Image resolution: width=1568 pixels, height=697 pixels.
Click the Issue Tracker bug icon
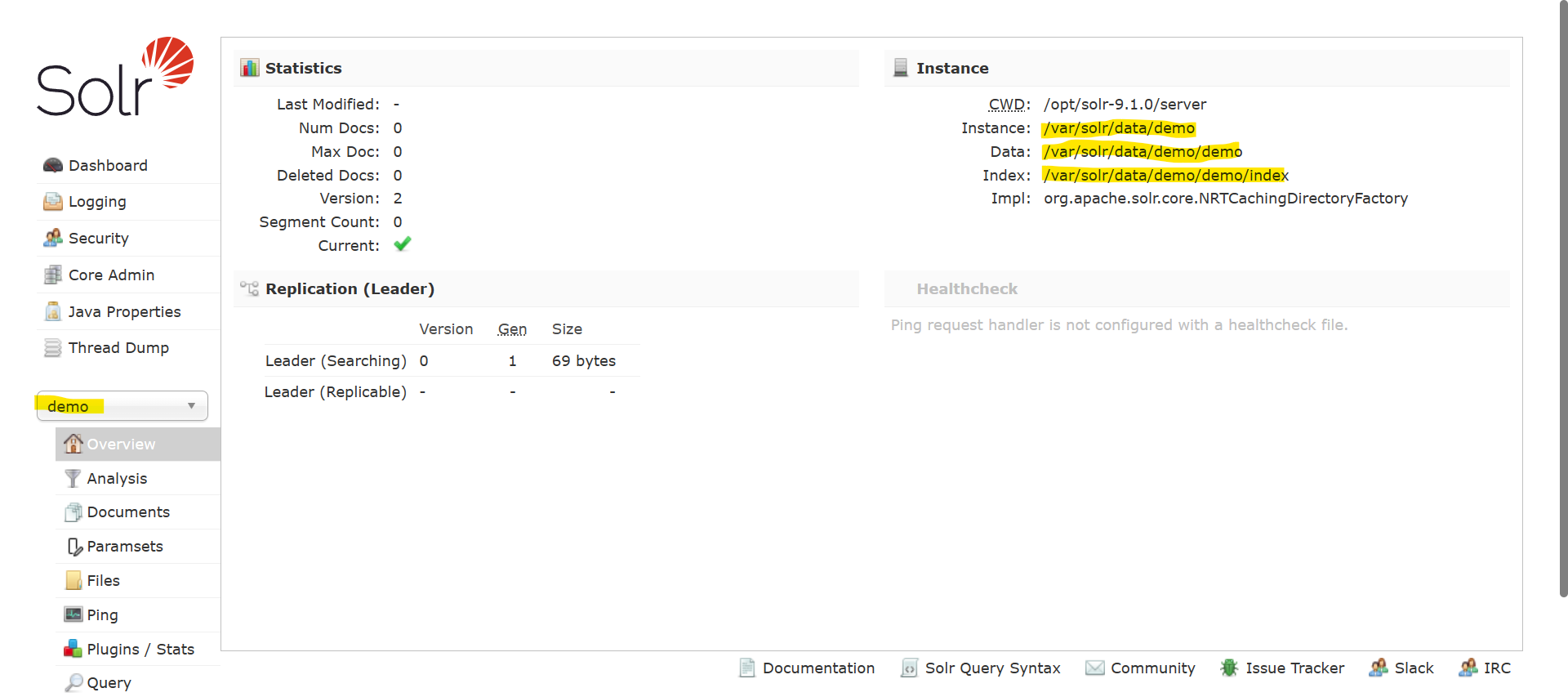[x=1229, y=668]
